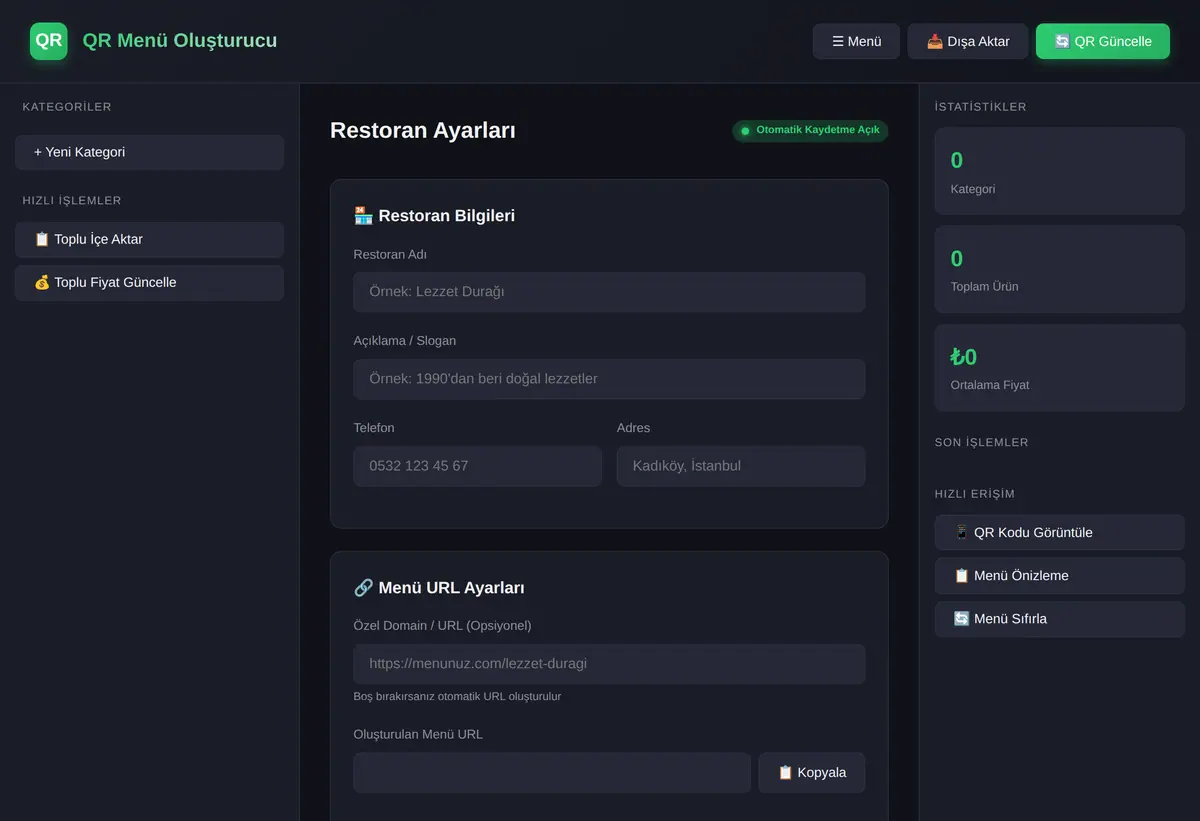
Task: Click the Oluşturulan Menü URL field
Action: (552, 773)
